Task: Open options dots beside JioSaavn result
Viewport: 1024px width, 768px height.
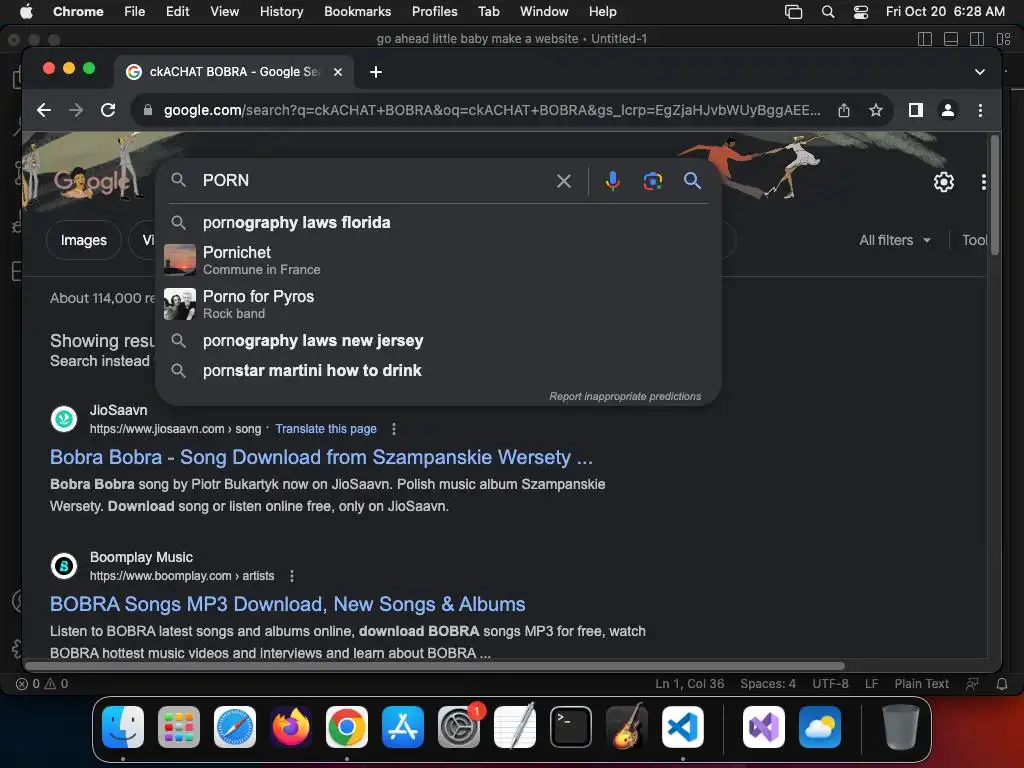Action: 393,429
